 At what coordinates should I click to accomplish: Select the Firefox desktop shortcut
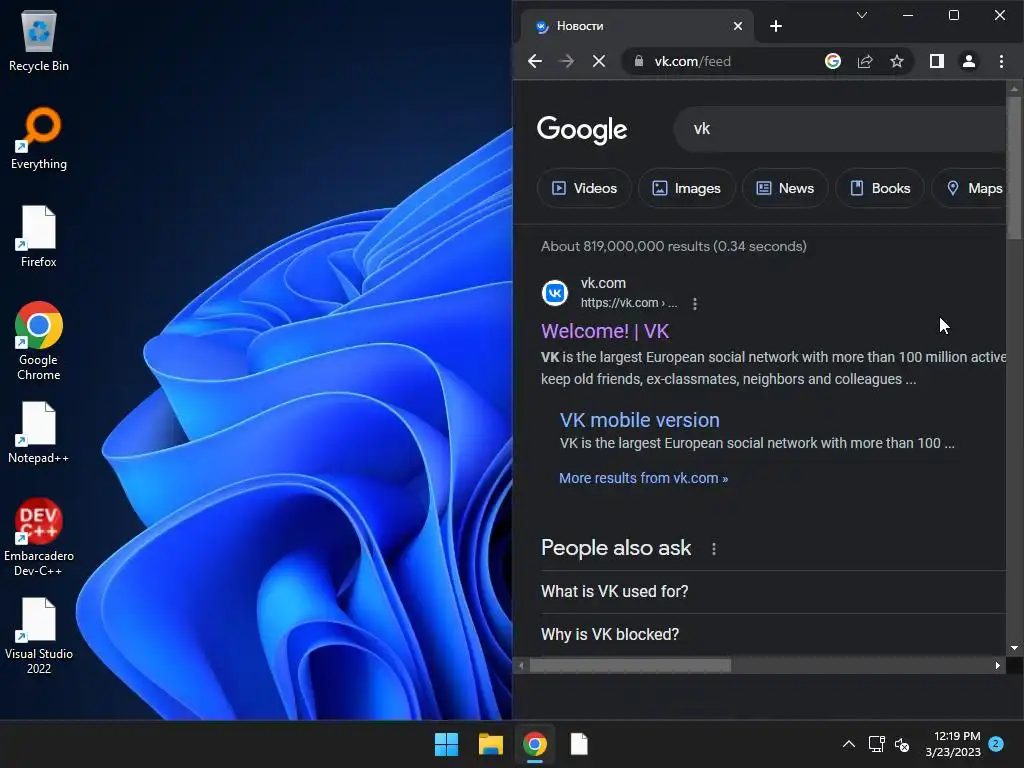point(39,236)
